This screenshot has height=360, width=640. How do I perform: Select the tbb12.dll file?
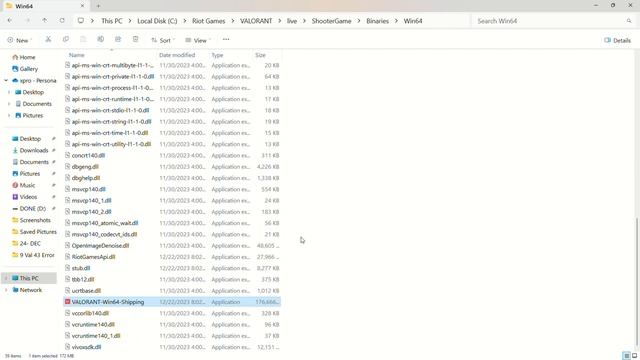tap(172, 280)
